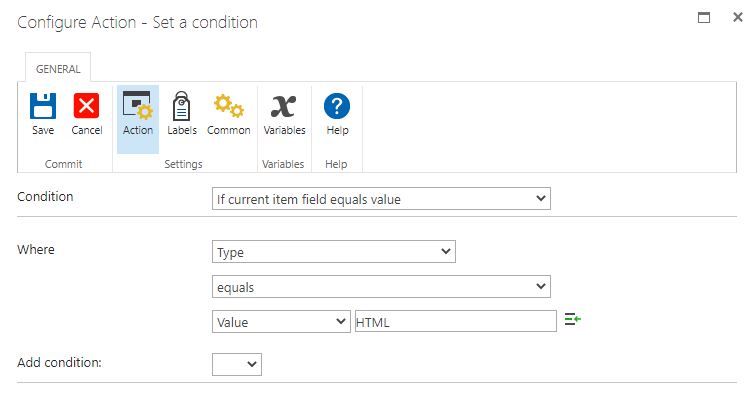Screen dimensions: 752x396
Task: Open the Variables manager
Action: (x=284, y=114)
